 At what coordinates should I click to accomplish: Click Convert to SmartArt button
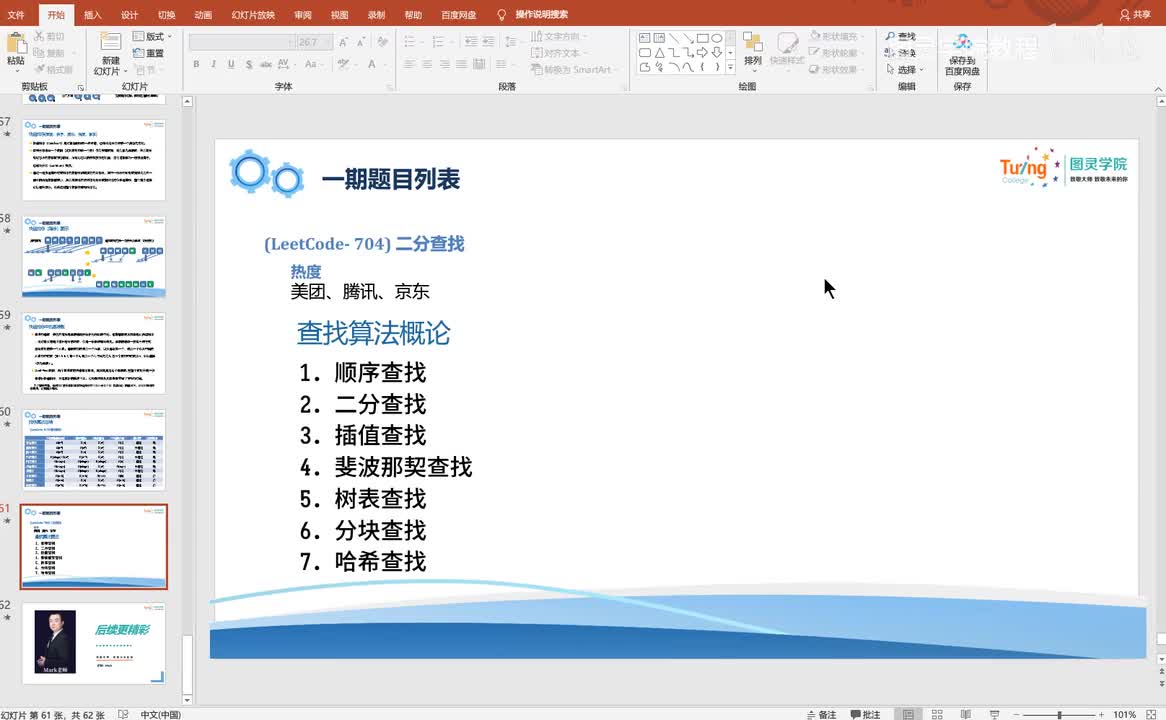pyautogui.click(x=572, y=69)
